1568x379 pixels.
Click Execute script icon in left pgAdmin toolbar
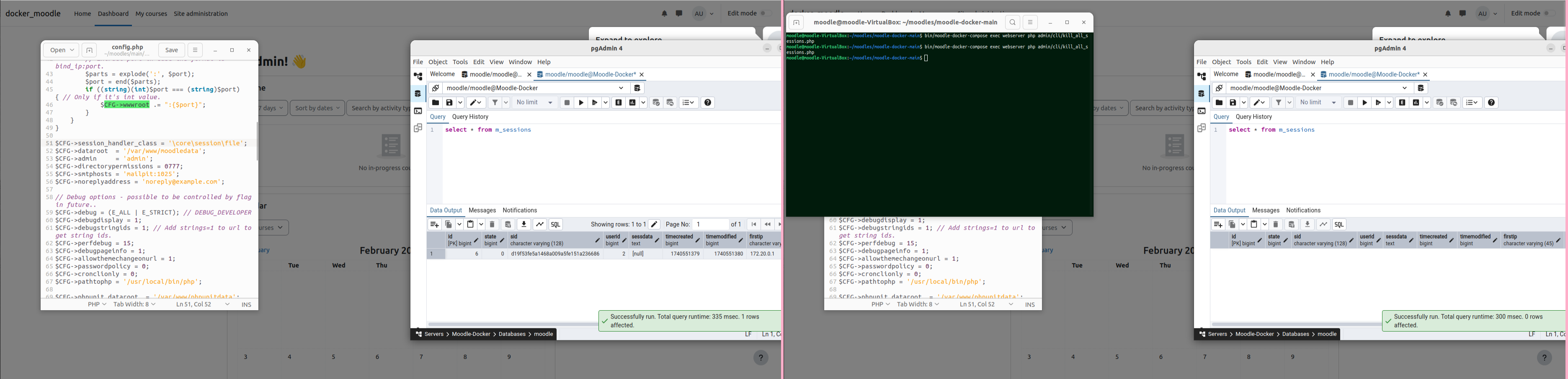pos(595,103)
